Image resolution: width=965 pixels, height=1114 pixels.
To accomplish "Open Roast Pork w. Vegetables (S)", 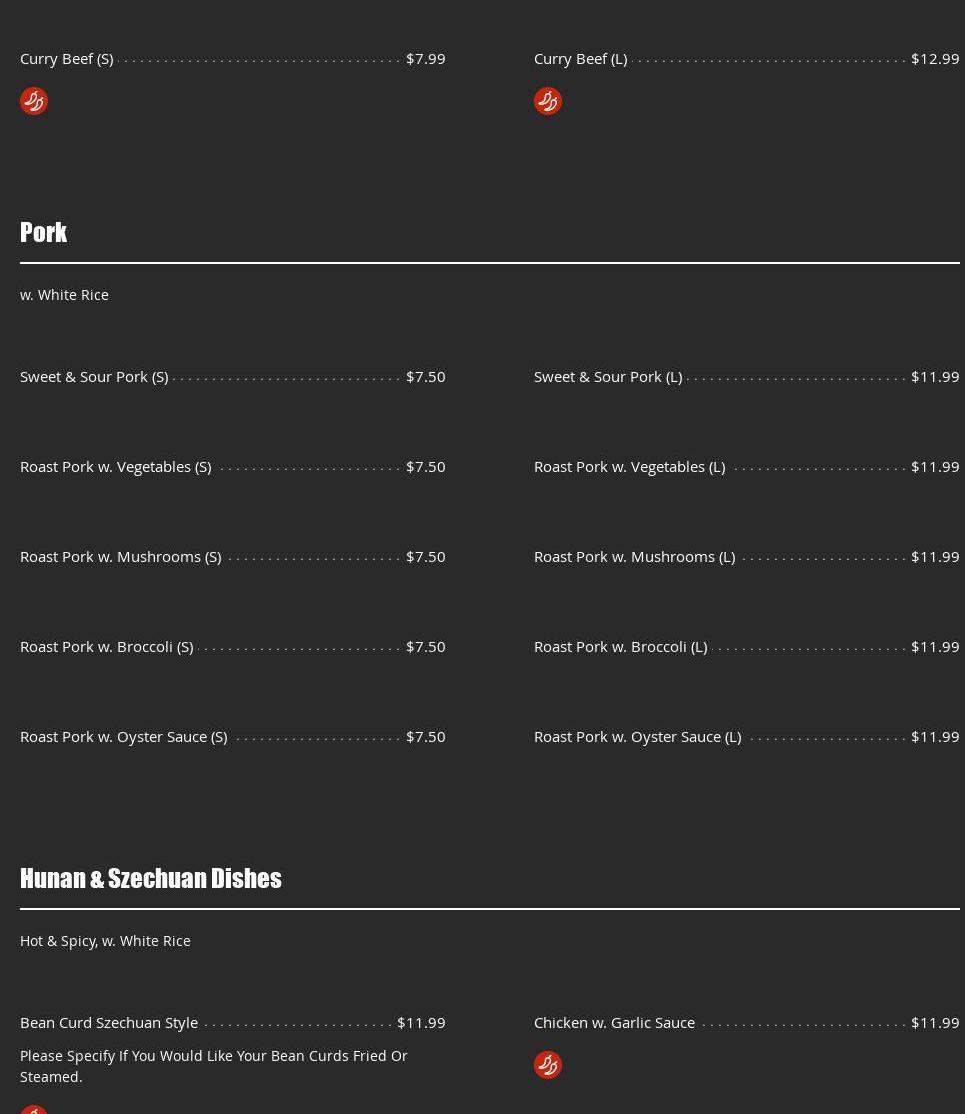I will click(x=116, y=466).
